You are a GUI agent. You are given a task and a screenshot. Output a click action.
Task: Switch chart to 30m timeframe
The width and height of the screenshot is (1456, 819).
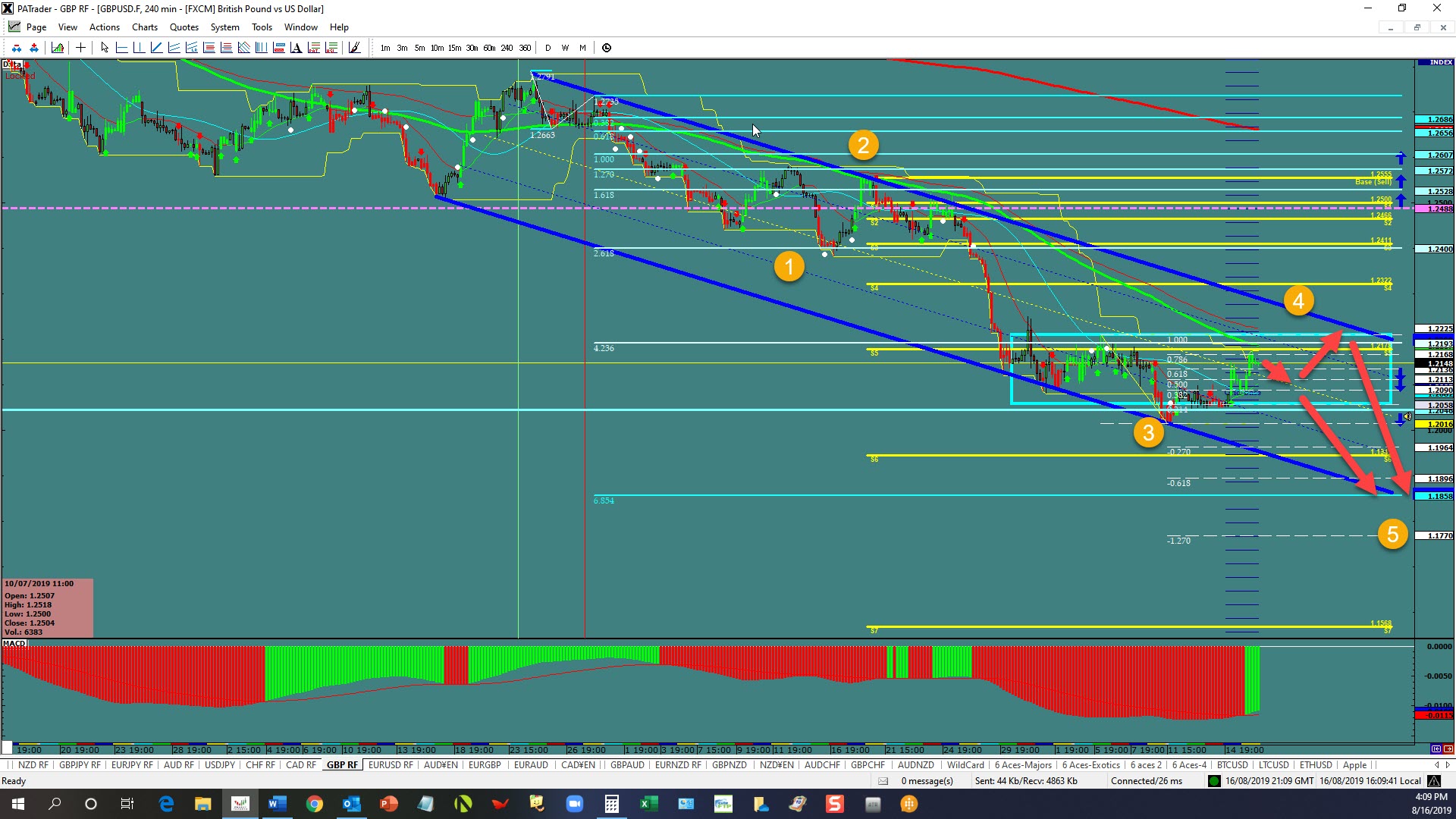click(472, 48)
